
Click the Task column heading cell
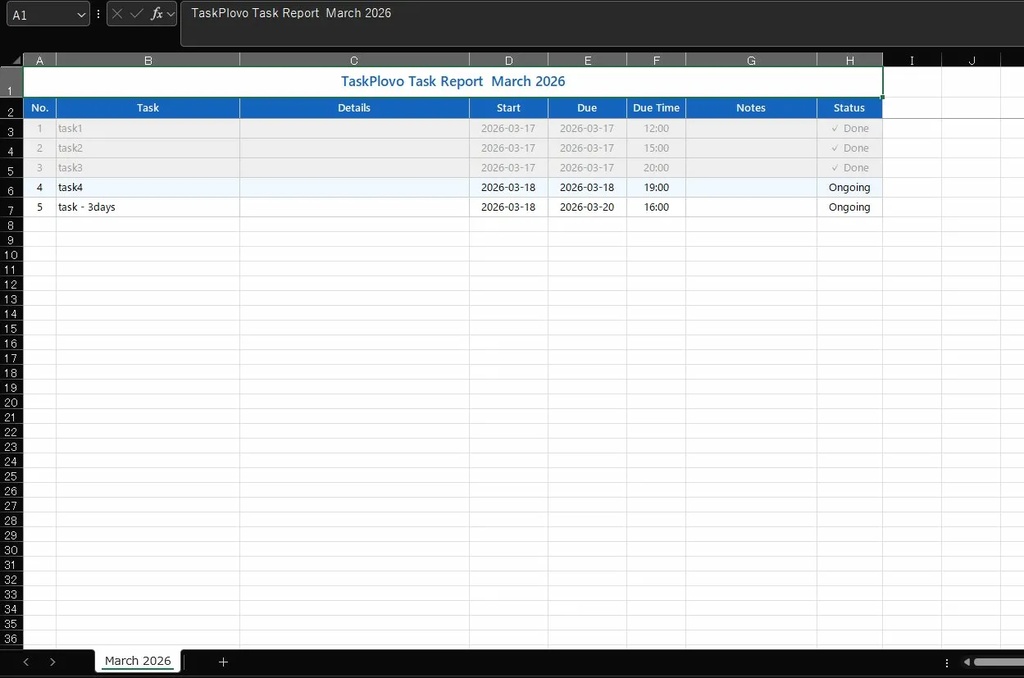(x=148, y=108)
